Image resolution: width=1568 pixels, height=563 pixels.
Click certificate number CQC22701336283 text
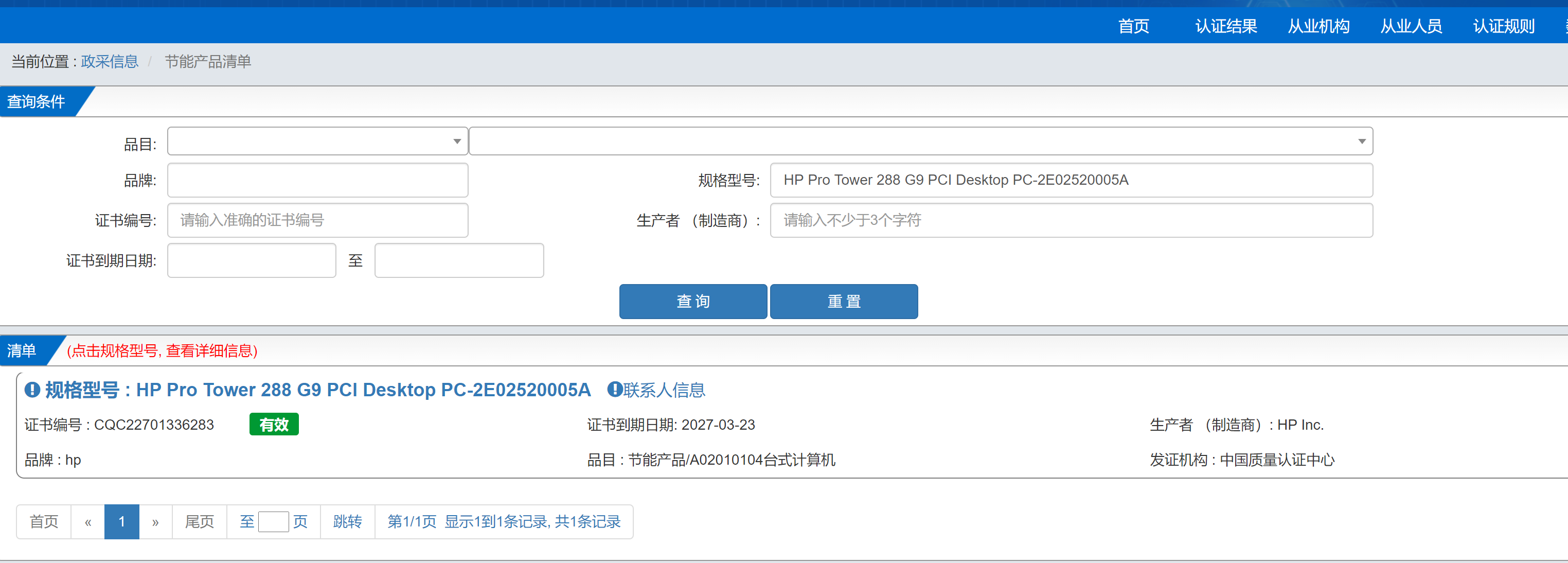pos(154,424)
